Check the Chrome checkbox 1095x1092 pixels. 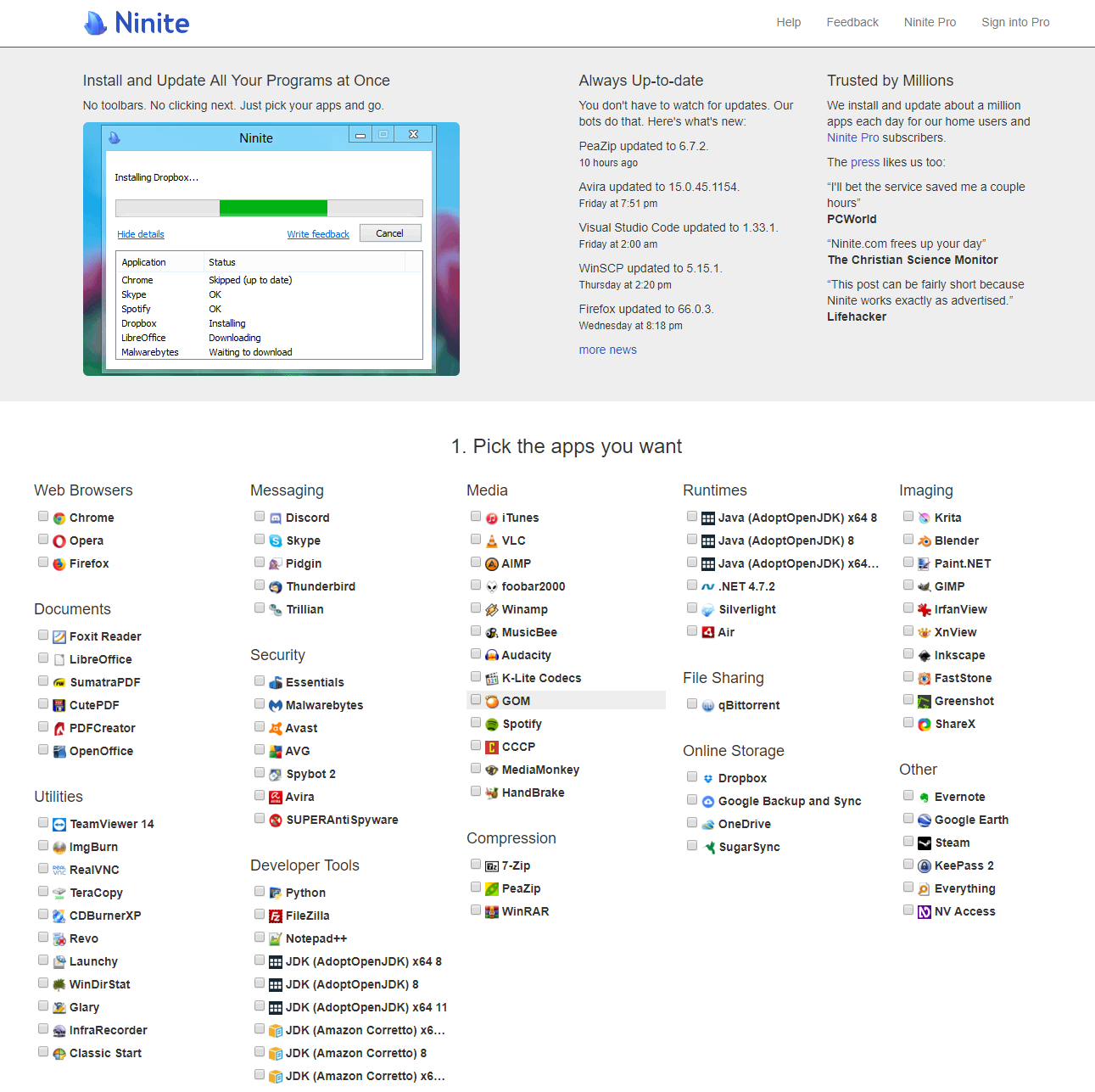43,517
